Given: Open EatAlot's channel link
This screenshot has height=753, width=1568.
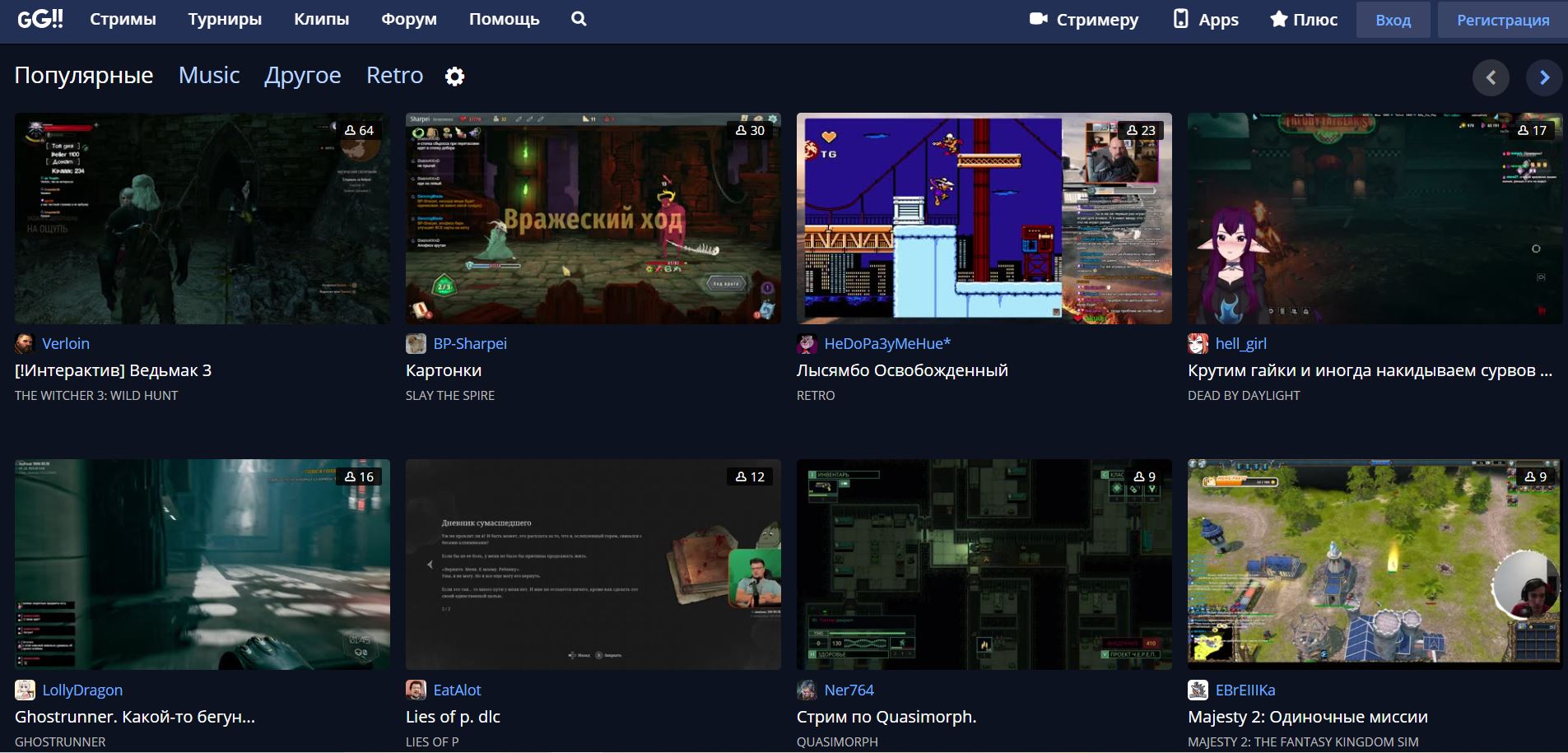Looking at the screenshot, I should click(x=457, y=690).
